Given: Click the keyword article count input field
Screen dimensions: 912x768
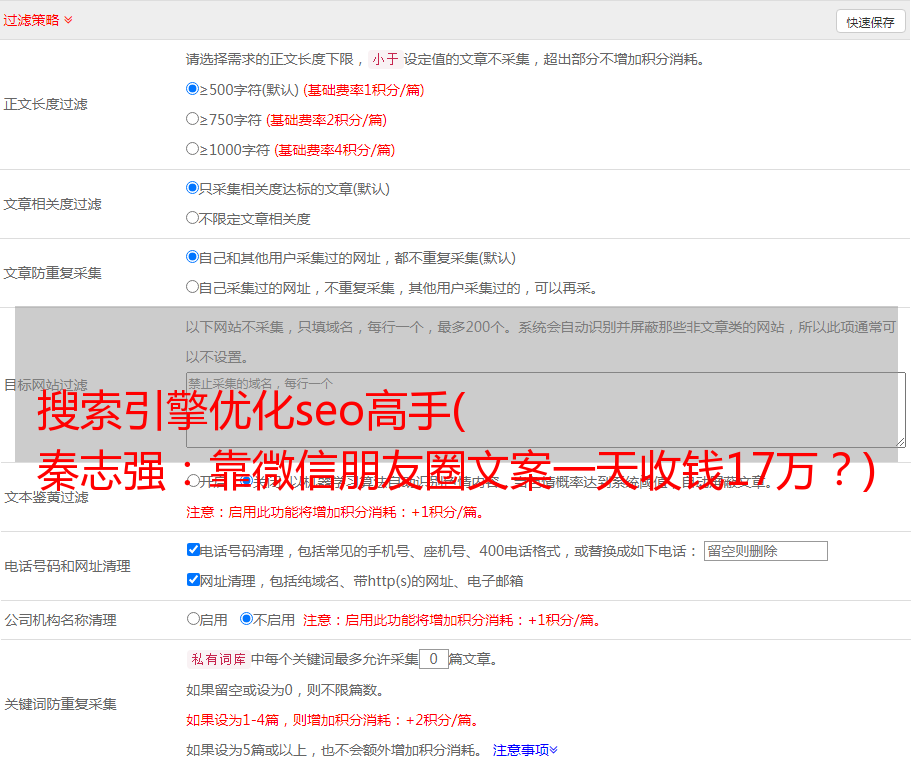Looking at the screenshot, I should pyautogui.click(x=433, y=659).
